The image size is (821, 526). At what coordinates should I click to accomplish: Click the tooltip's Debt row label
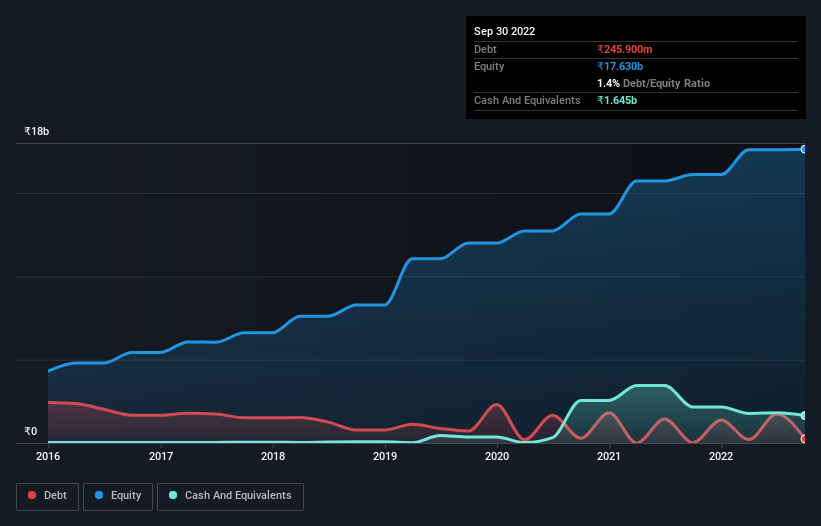(x=485, y=49)
